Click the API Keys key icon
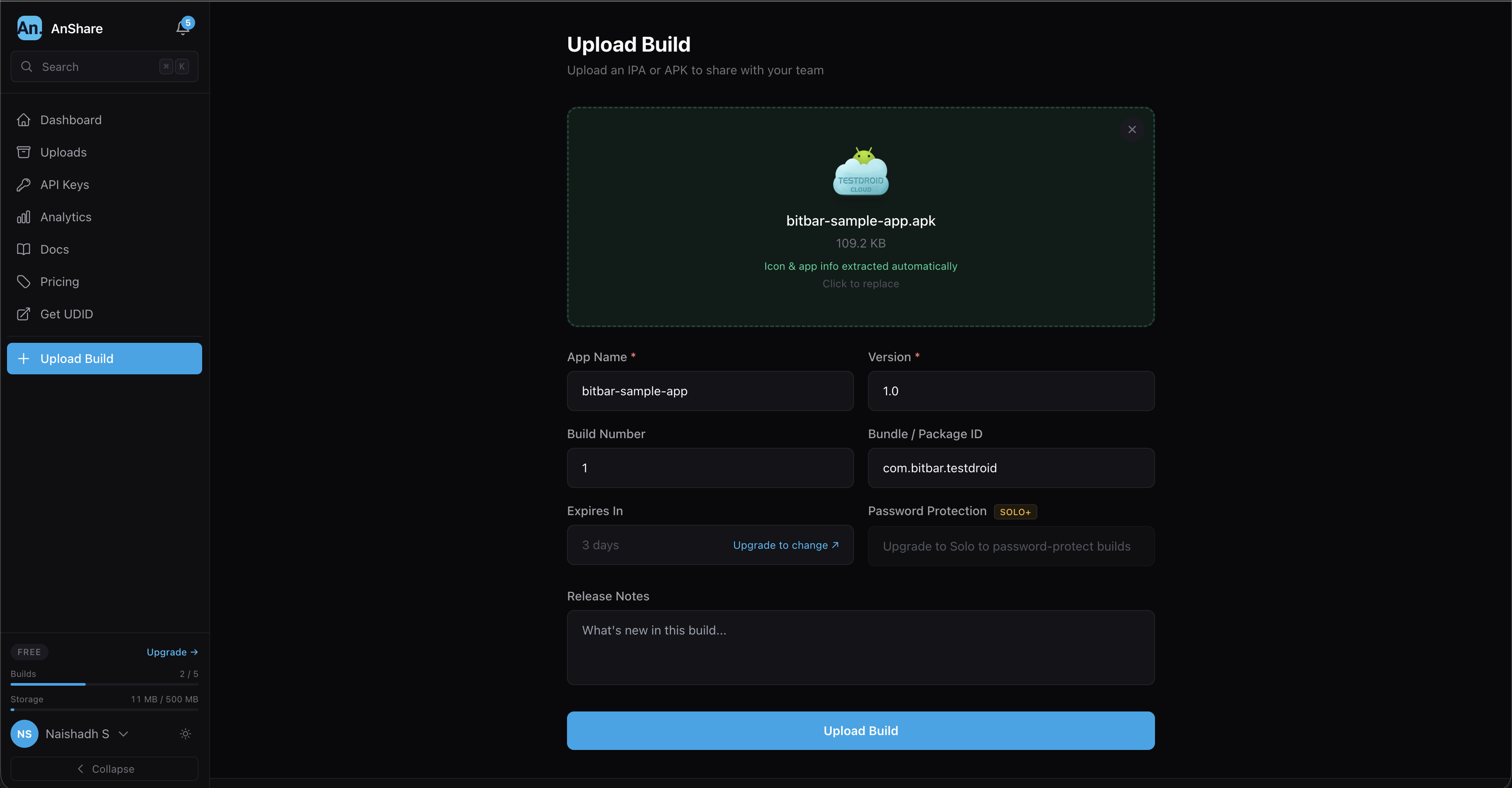 tap(24, 184)
